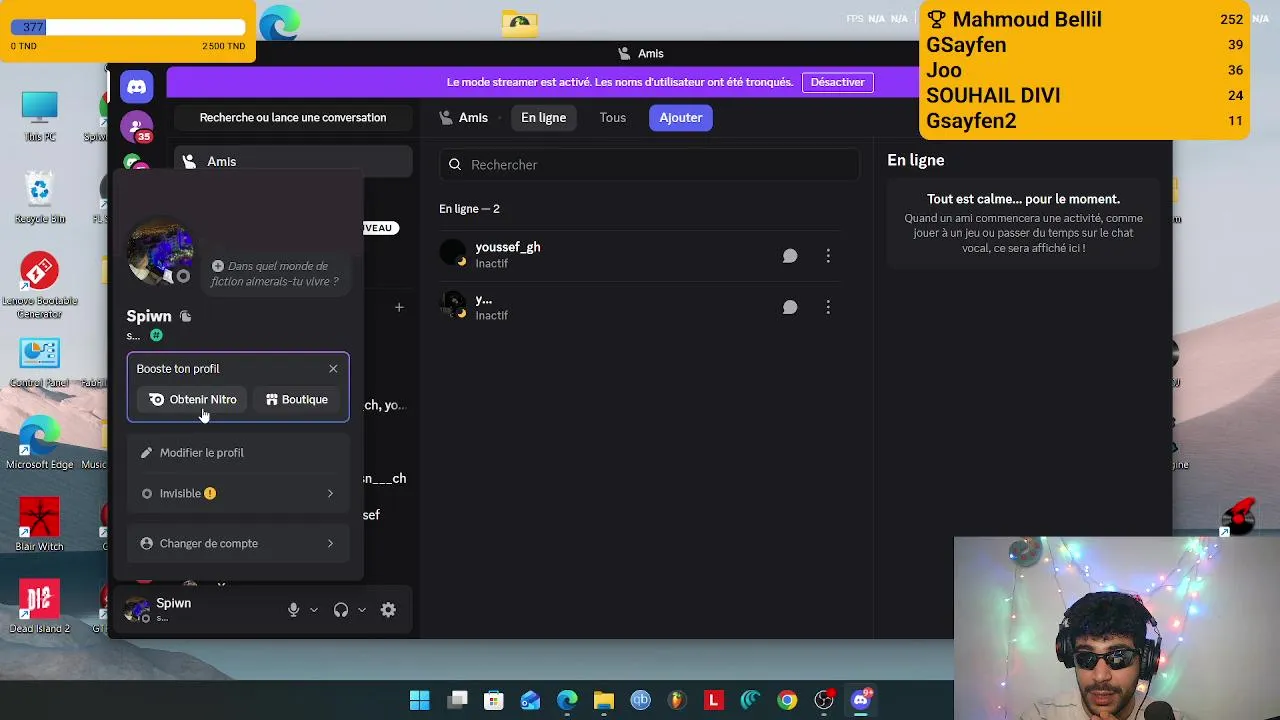Click the 'En ligne — 2' section heading
This screenshot has width=1280, height=720.
pos(469,209)
